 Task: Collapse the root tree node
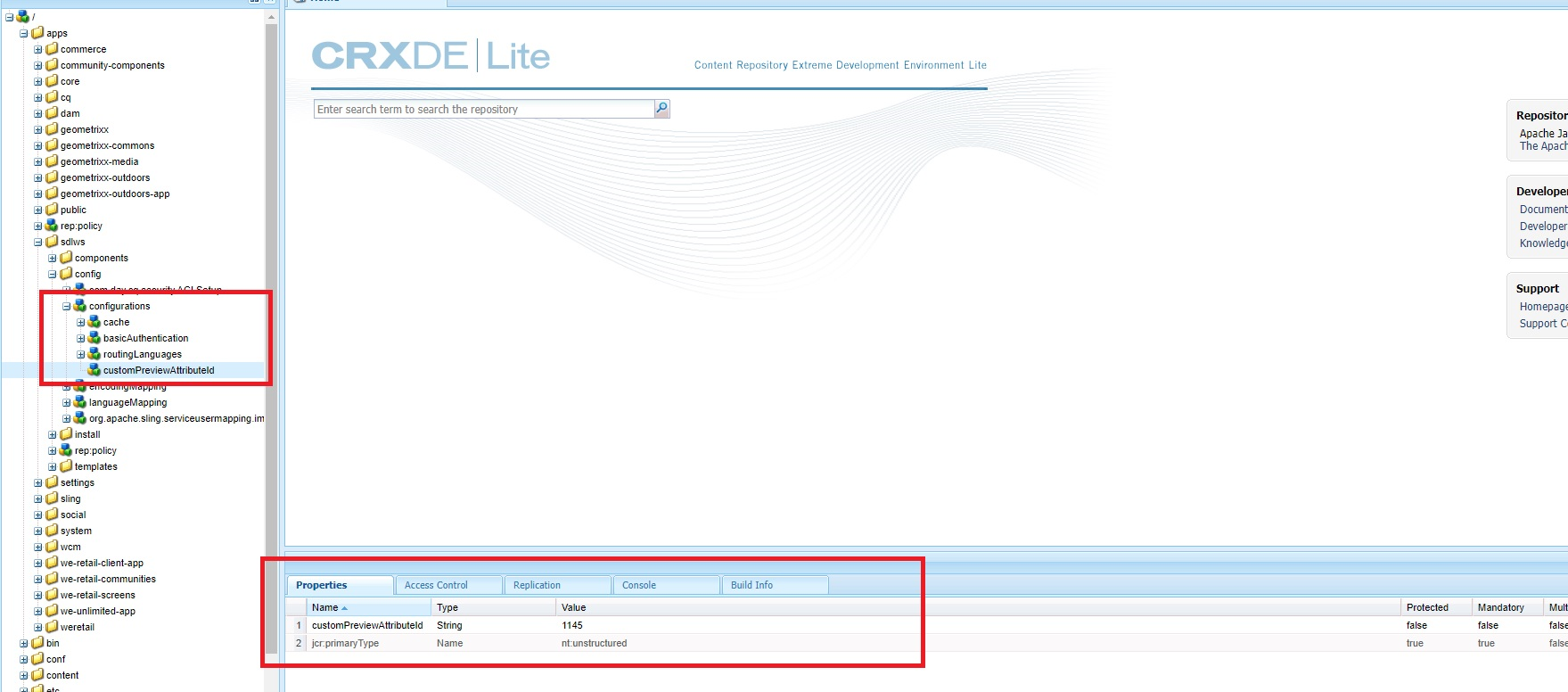10,17
